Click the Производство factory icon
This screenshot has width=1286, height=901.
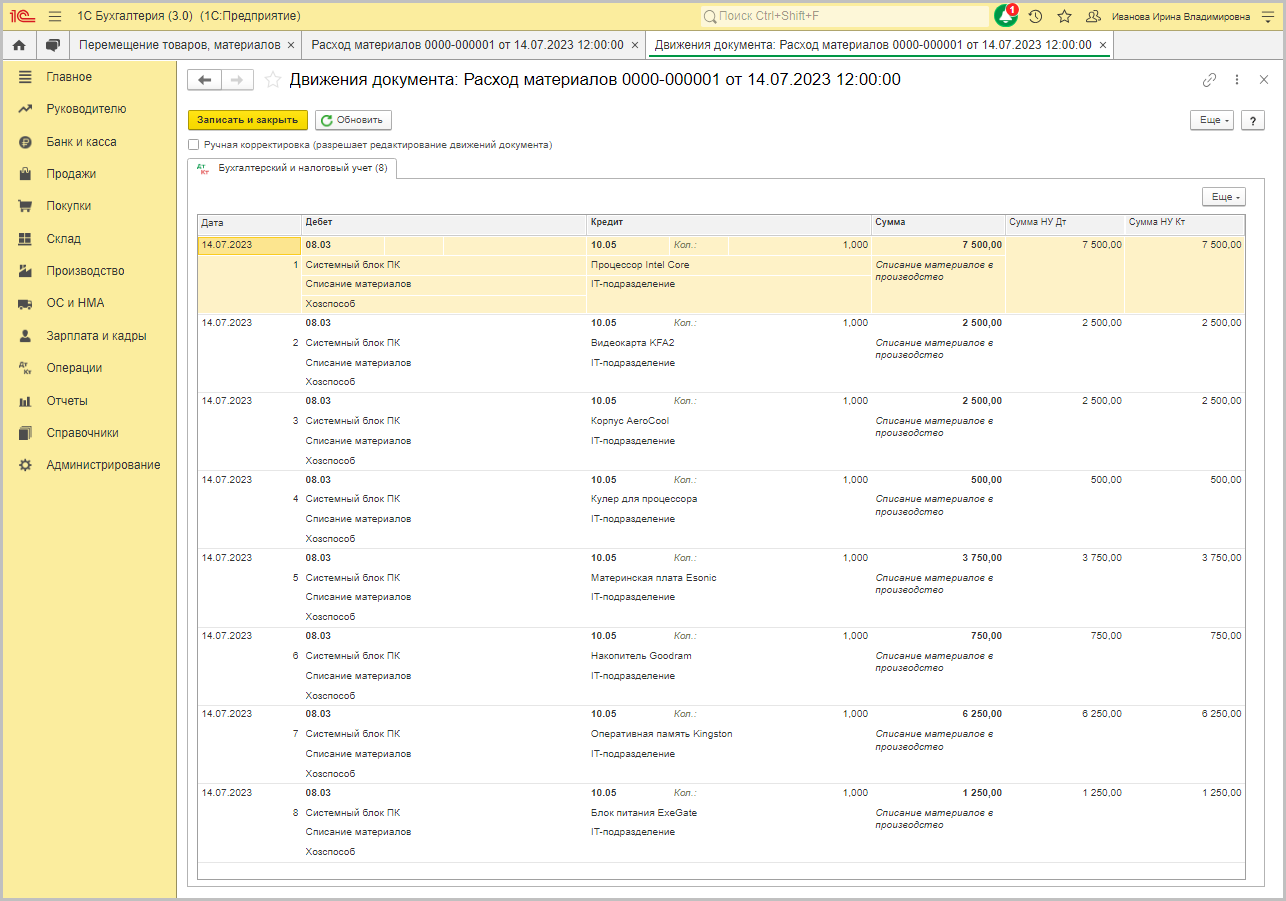(x=25, y=271)
